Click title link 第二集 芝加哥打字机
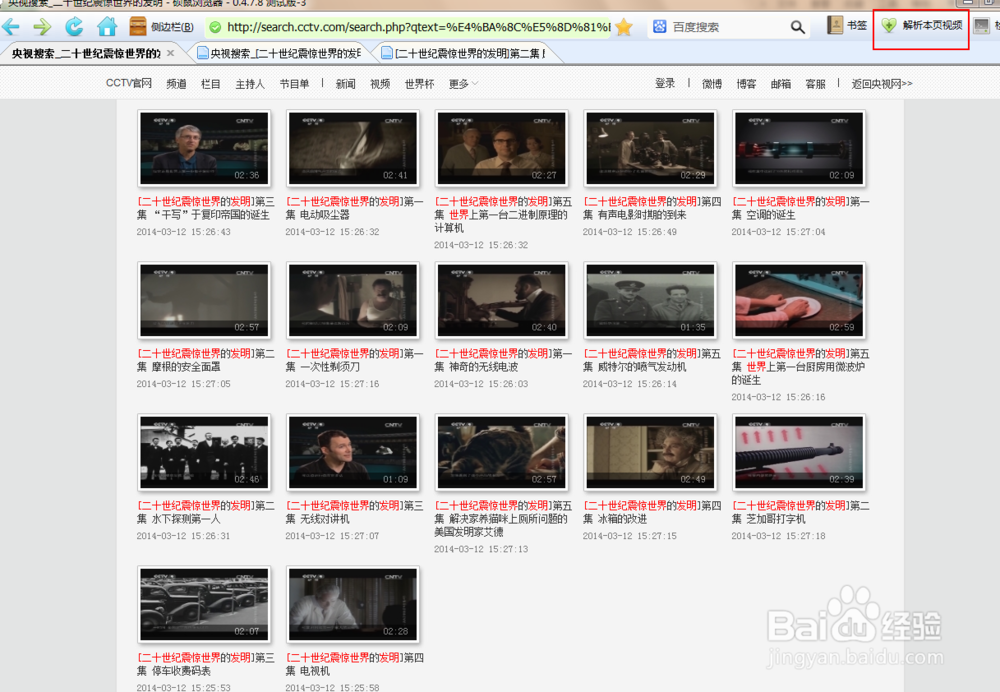Viewport: 1000px width, 692px height. [800, 512]
